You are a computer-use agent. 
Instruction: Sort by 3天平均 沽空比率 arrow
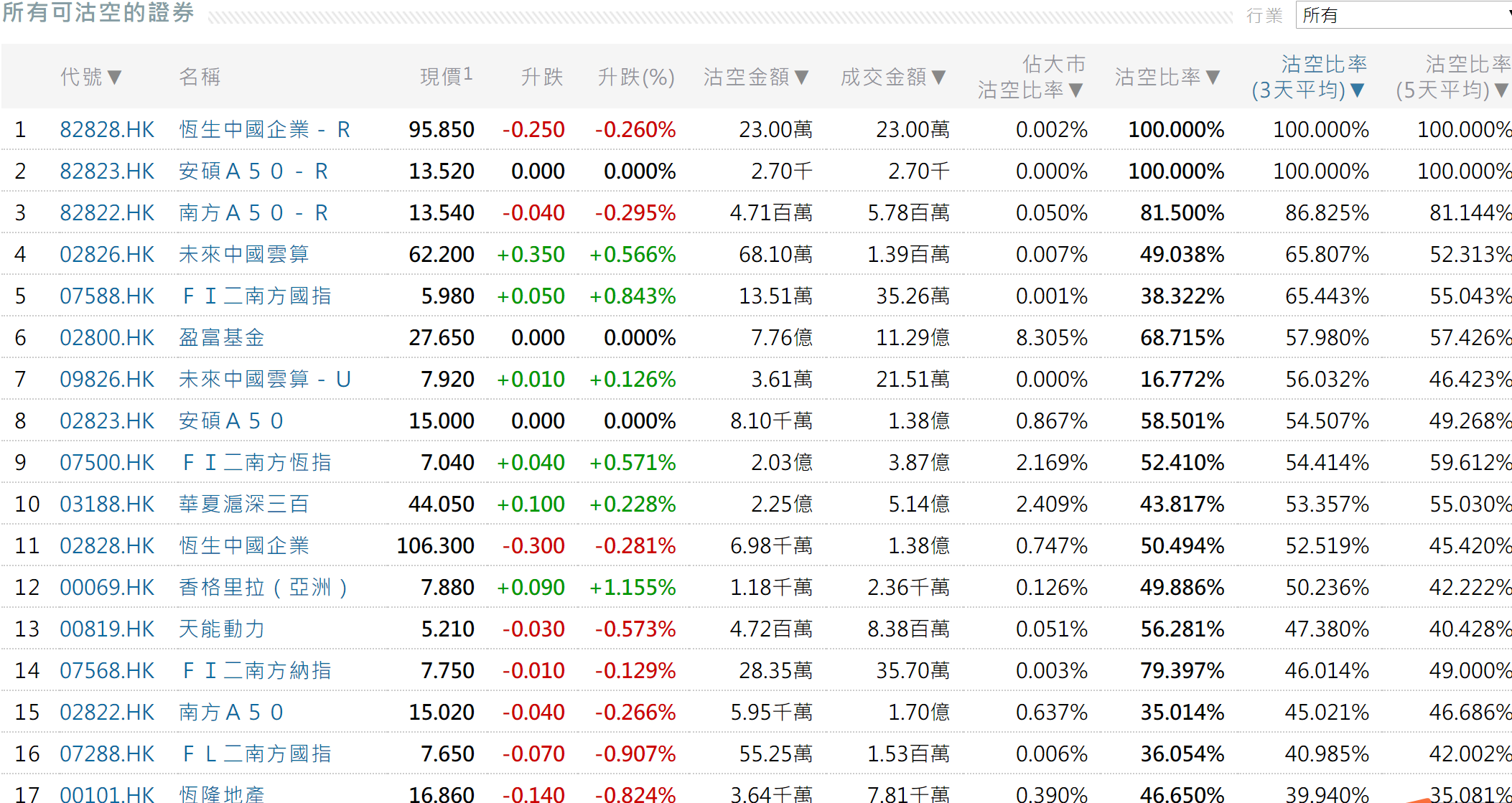tap(1357, 90)
